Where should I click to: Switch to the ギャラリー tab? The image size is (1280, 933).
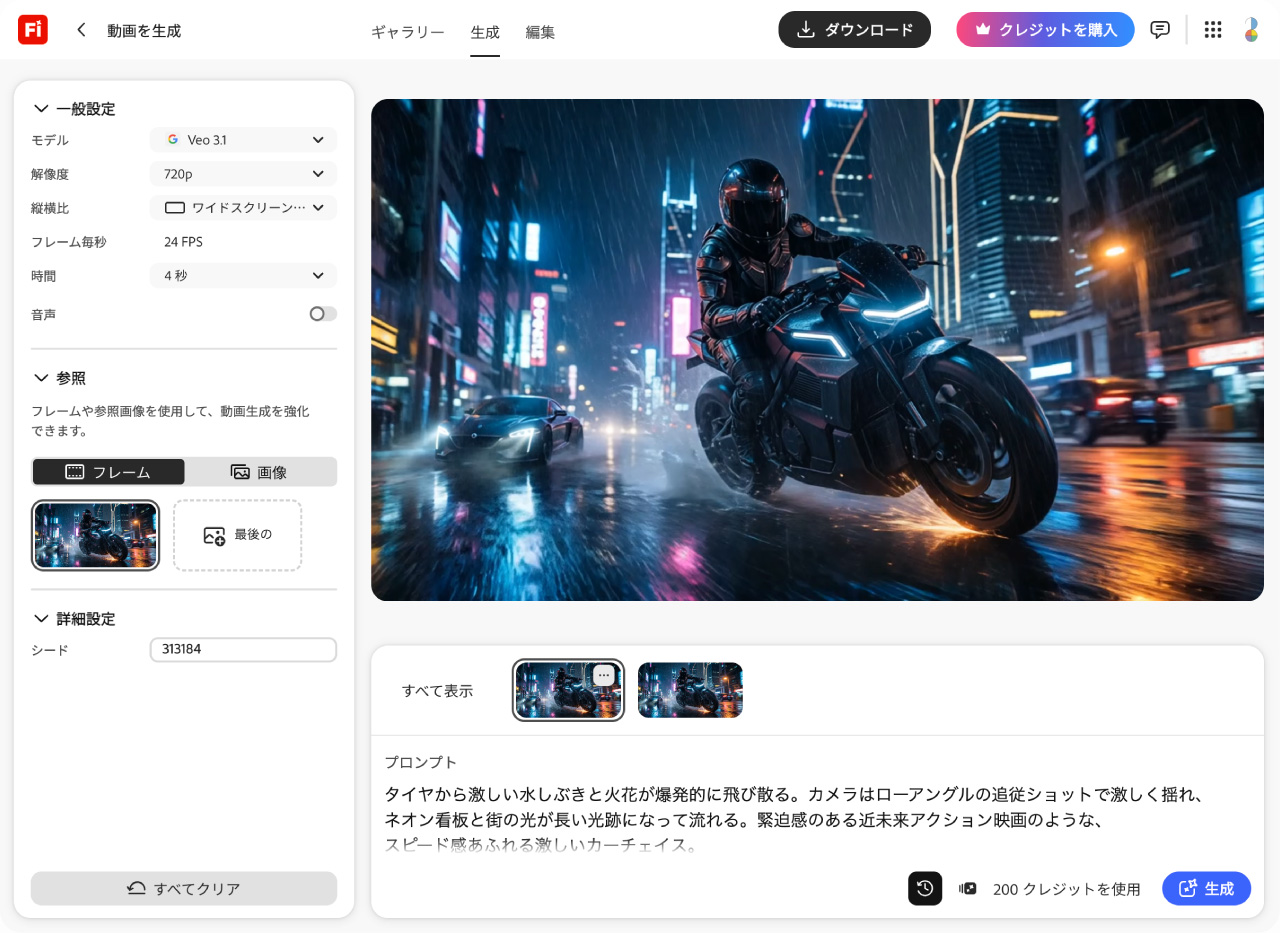pyautogui.click(x=408, y=32)
